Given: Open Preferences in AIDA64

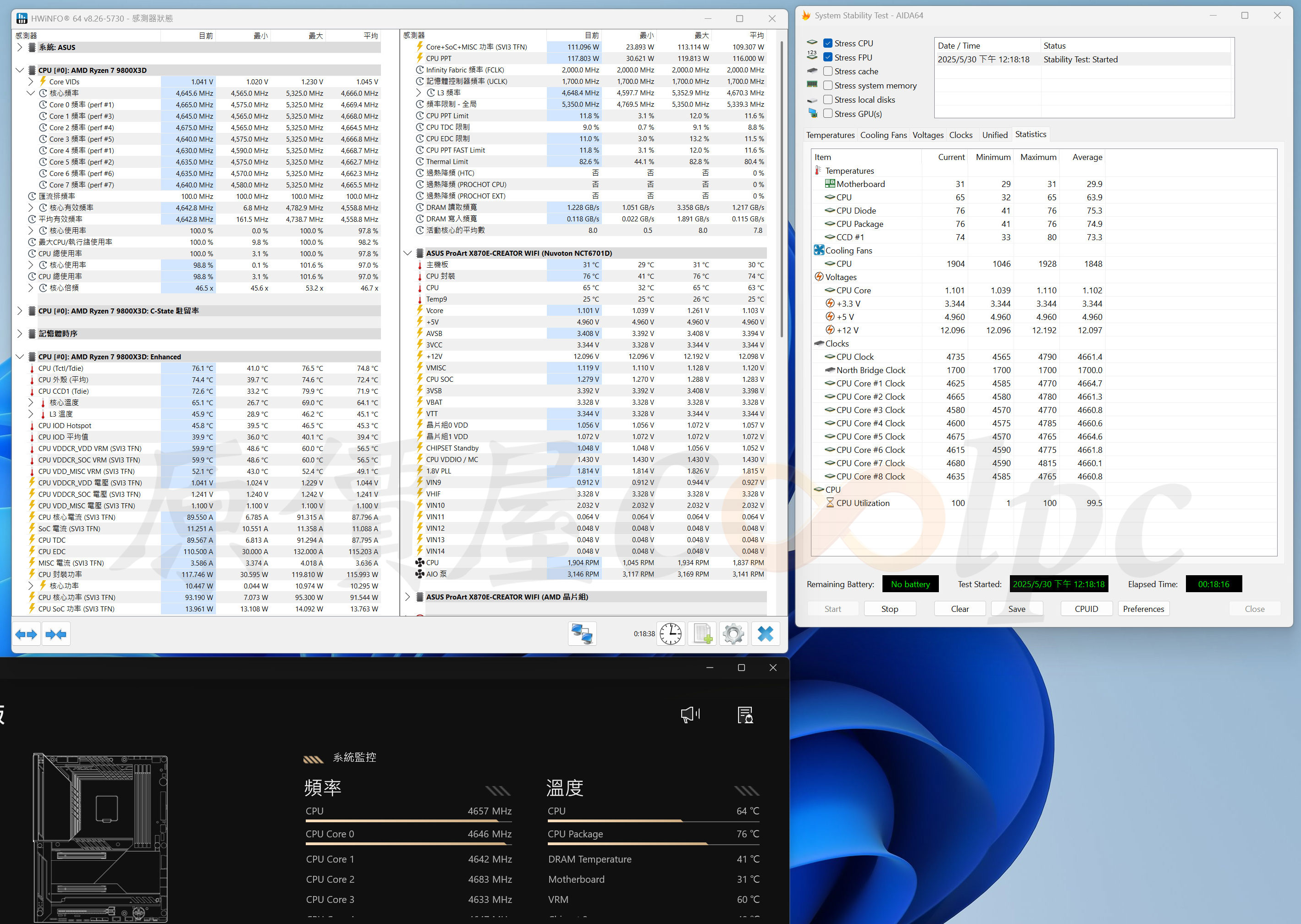Looking at the screenshot, I should 1143,609.
